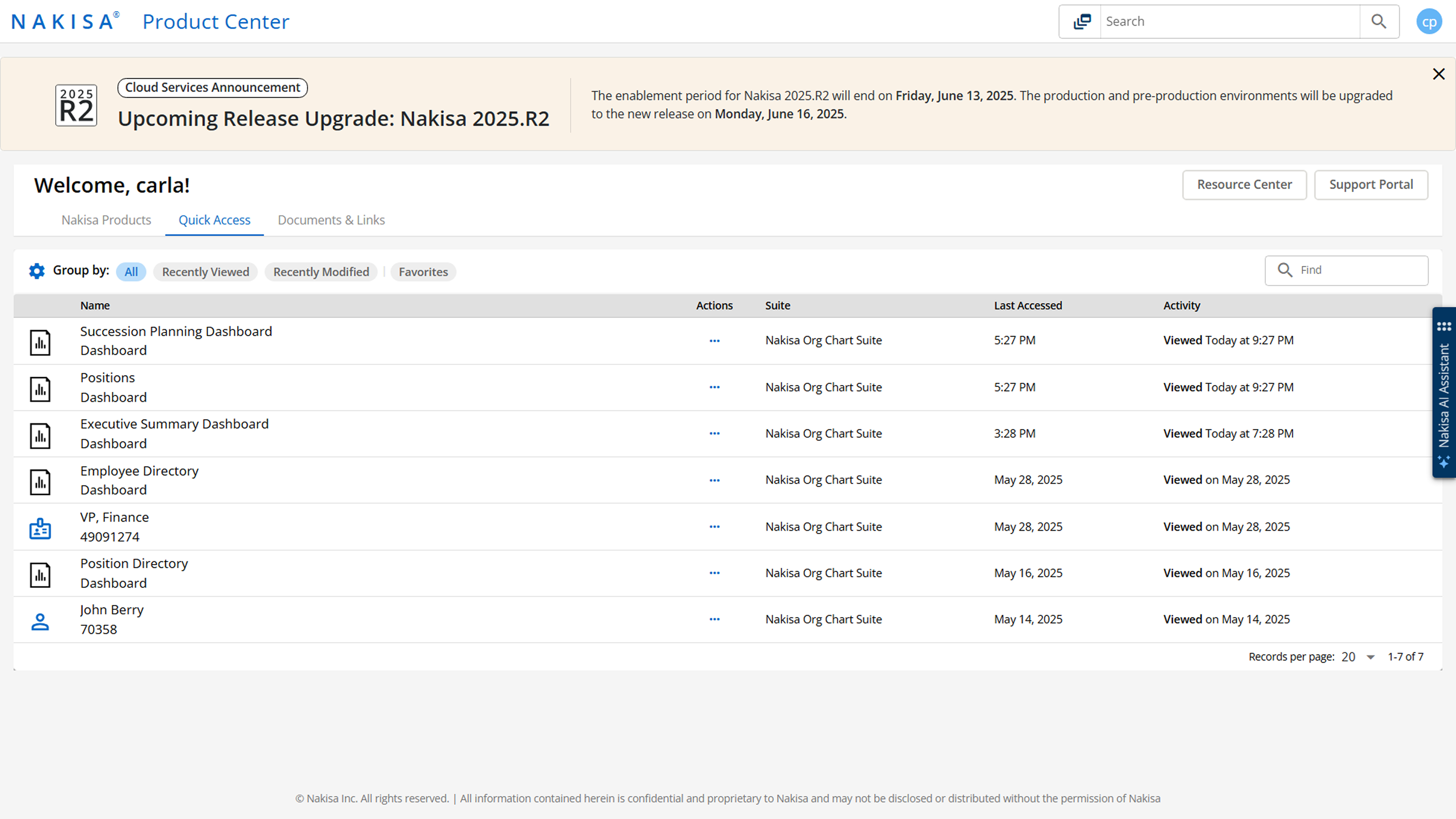Click Succession Planning Dashboard chart icon
Viewport: 1456px width, 819px height.
coord(40,343)
